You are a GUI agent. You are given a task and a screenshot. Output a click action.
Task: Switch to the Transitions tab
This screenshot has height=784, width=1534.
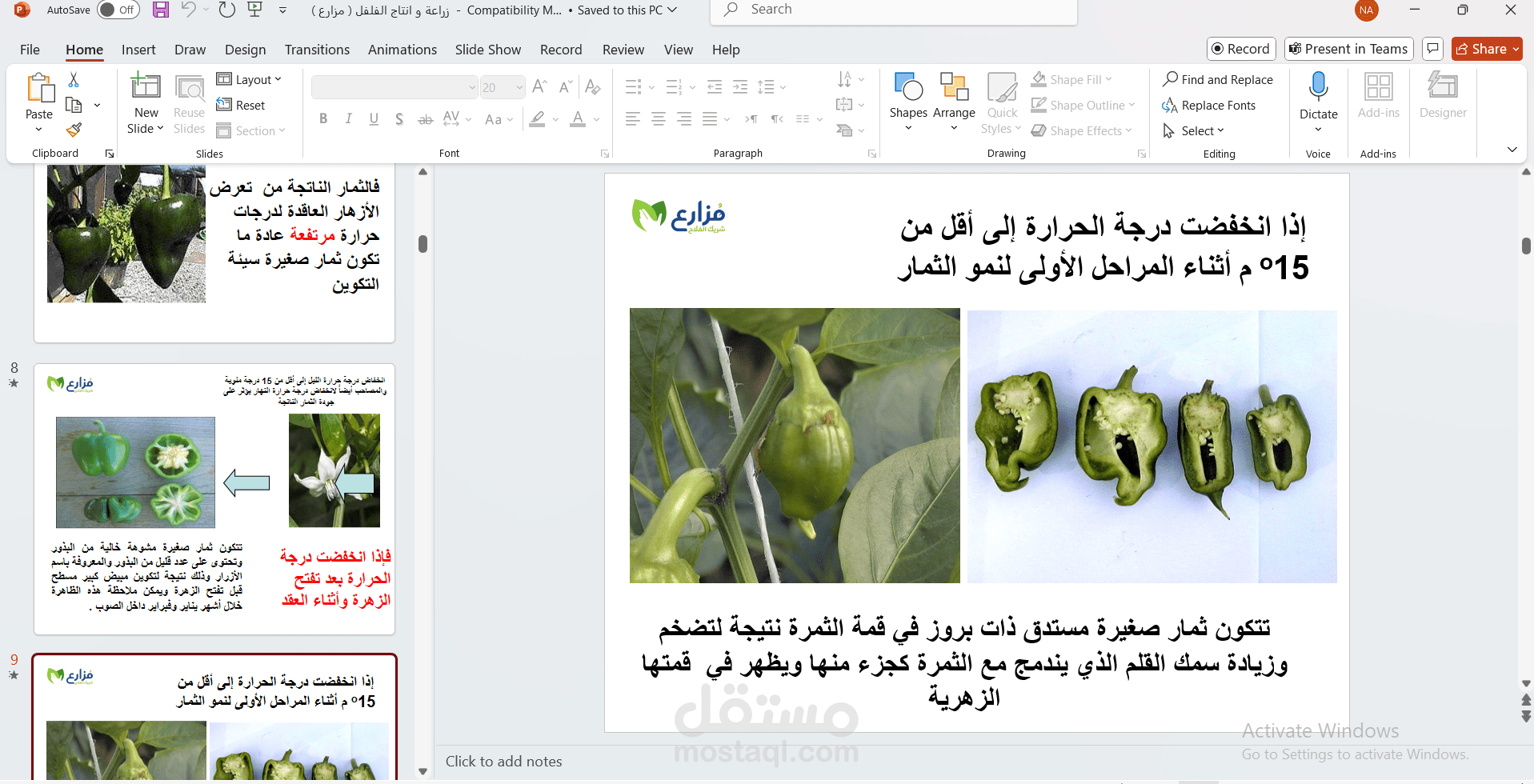[x=317, y=50]
